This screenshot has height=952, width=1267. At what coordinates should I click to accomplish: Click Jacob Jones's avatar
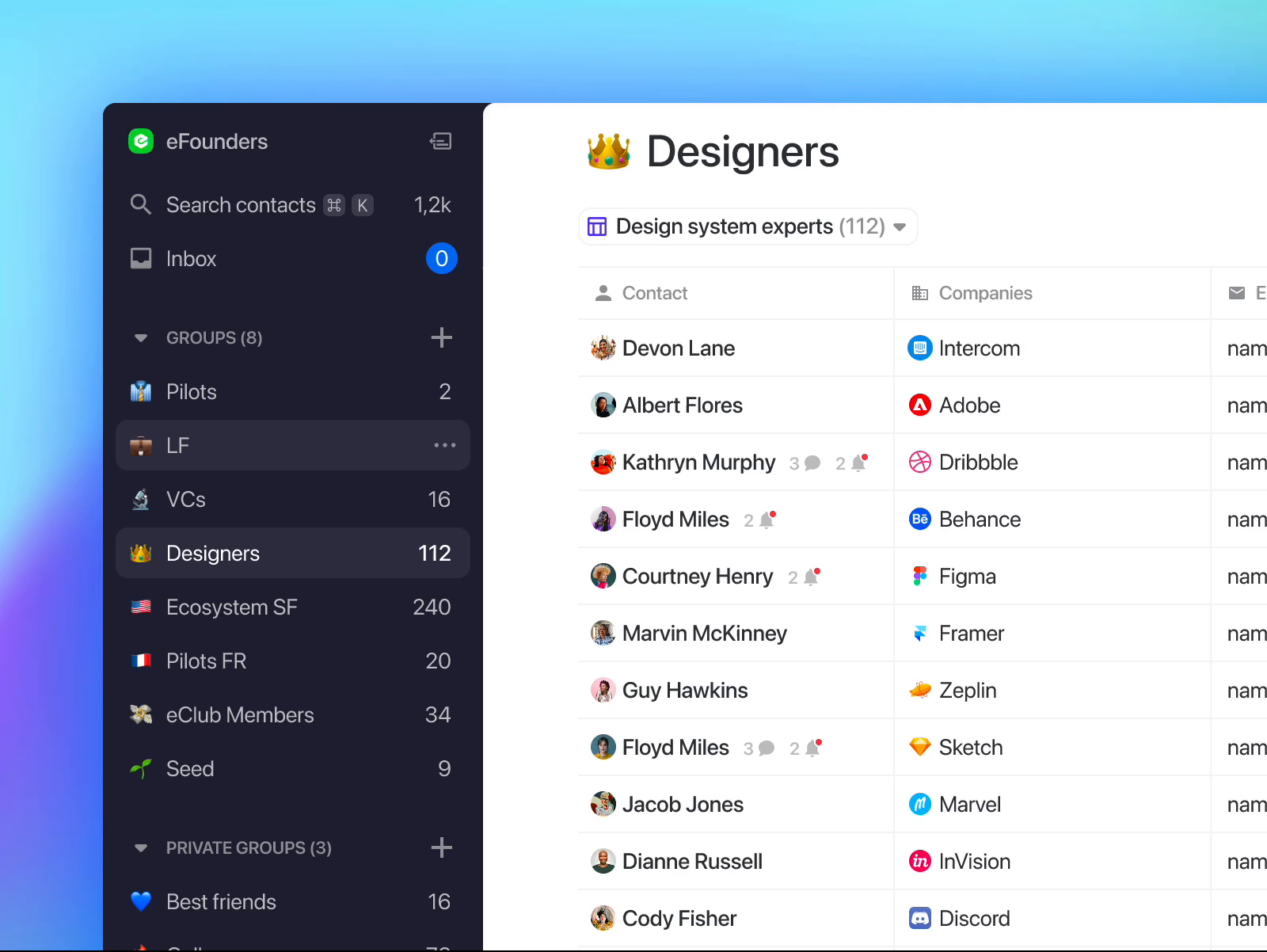click(603, 804)
